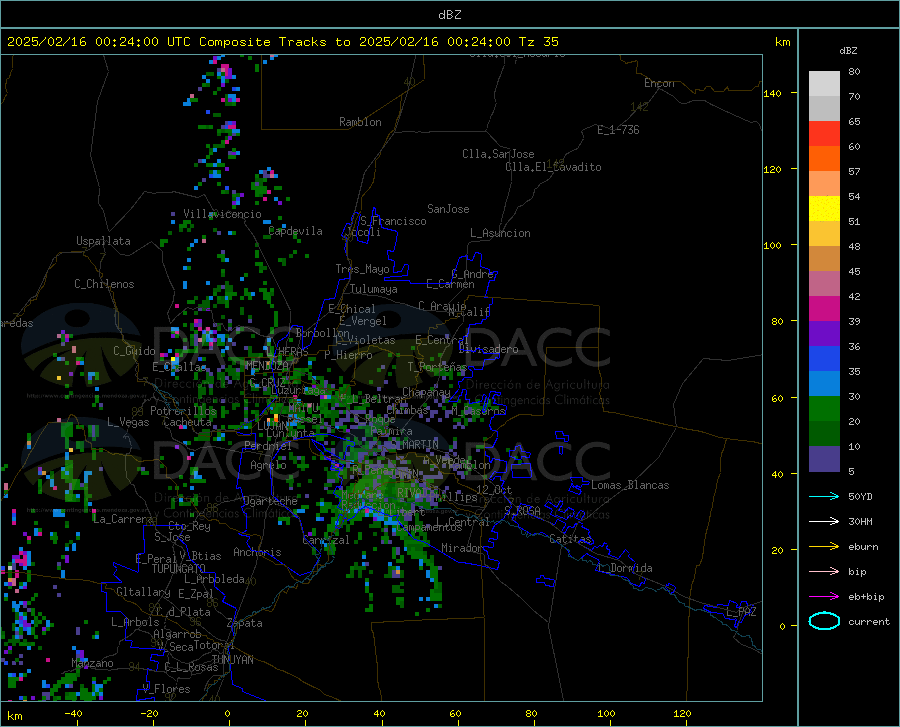
Task: Click the Lomas_Blancas place label
Action: coord(630,485)
